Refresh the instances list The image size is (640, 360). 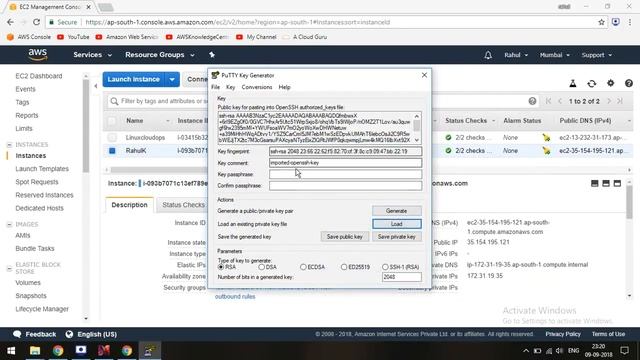pos(591,83)
